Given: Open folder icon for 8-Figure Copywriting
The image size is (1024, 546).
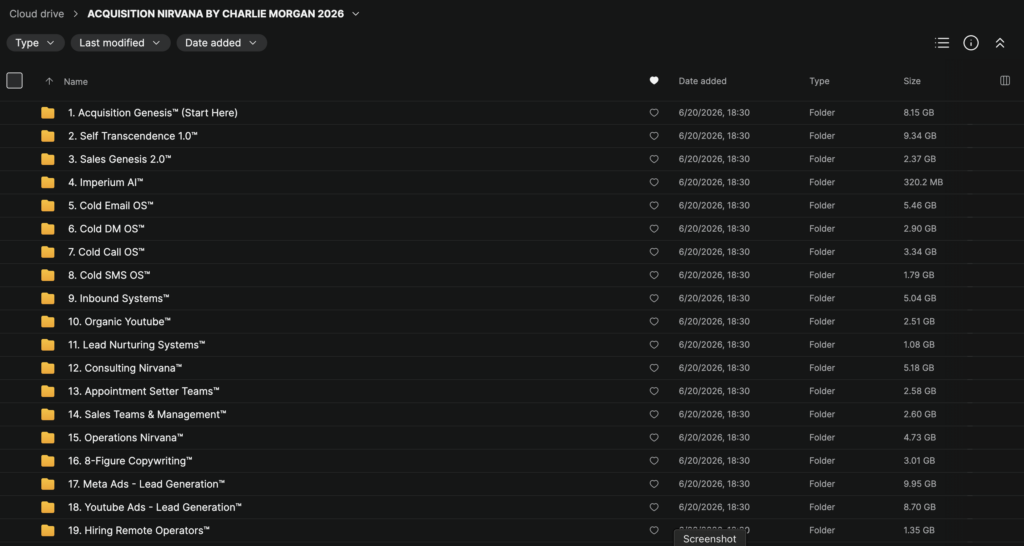Looking at the screenshot, I should [48, 461].
